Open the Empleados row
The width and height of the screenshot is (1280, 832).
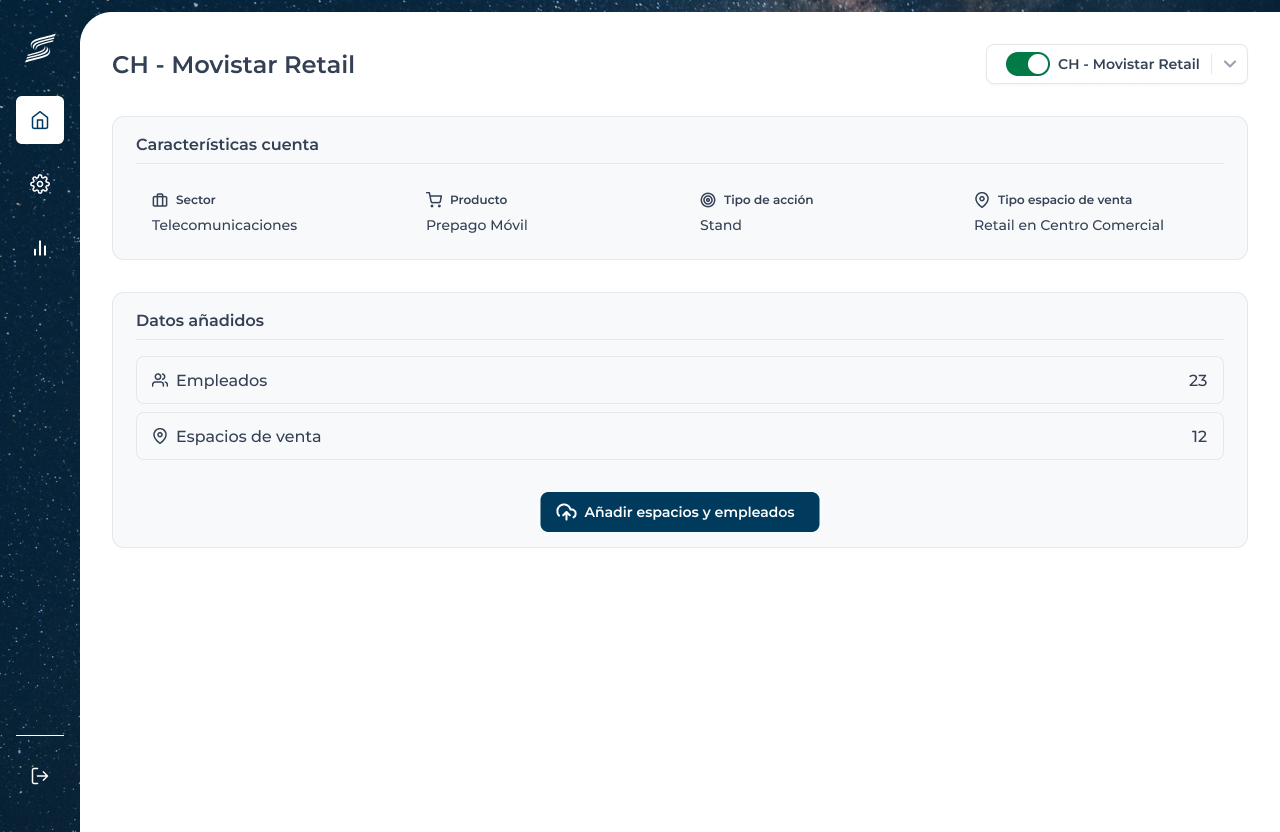(679, 380)
